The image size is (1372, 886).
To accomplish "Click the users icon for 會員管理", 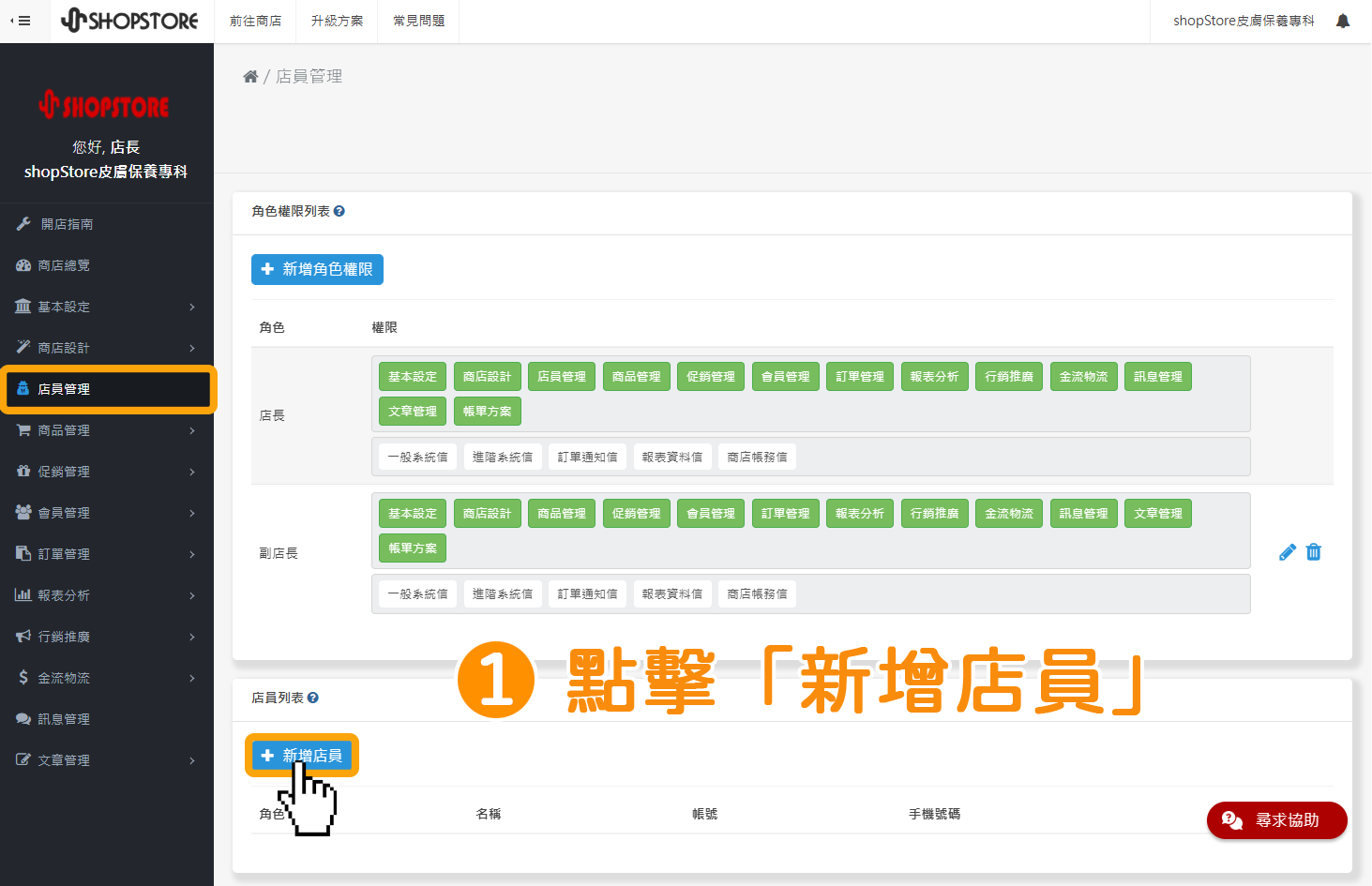I will pyautogui.click(x=23, y=512).
